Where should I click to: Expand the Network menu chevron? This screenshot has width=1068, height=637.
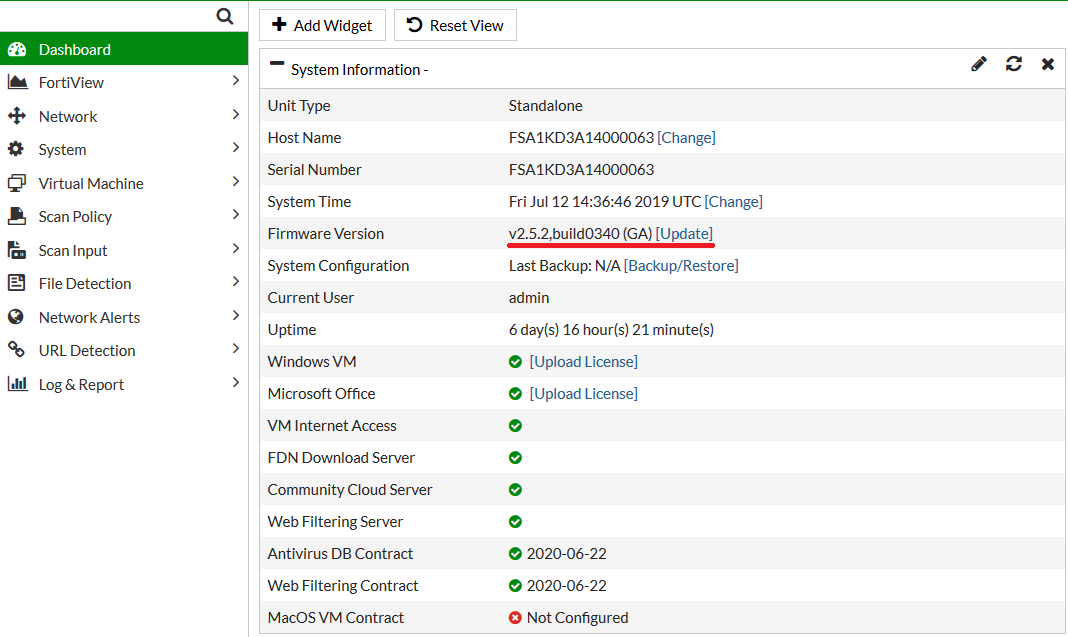(235, 115)
